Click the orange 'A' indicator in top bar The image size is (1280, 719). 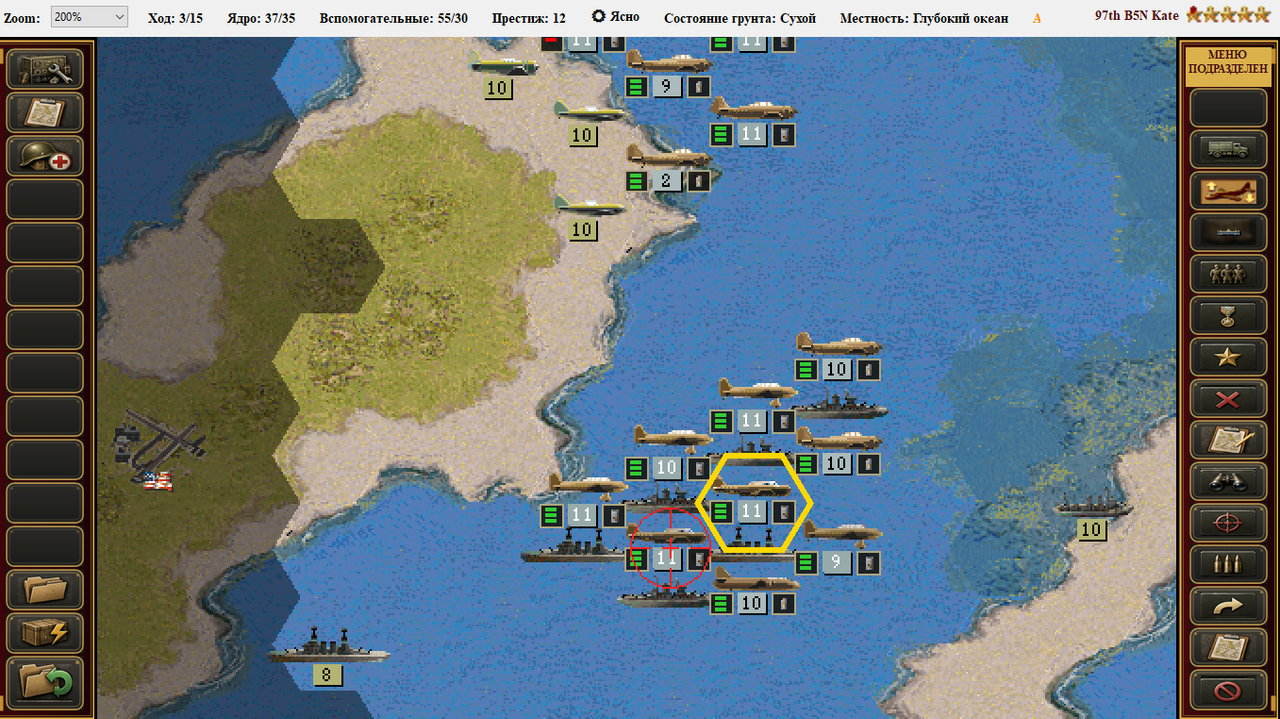tap(1037, 18)
